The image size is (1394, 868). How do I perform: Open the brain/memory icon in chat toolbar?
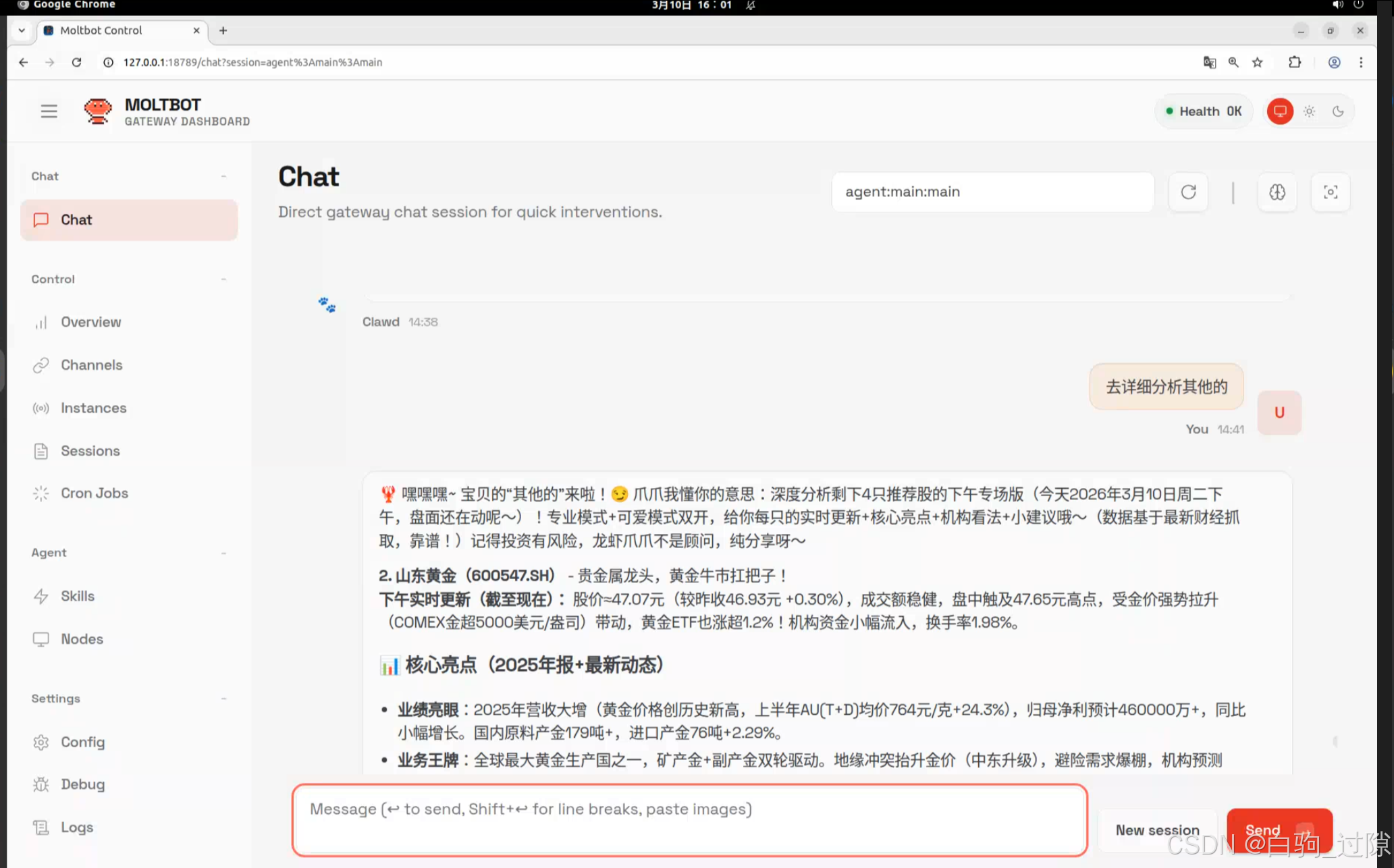pyautogui.click(x=1277, y=192)
